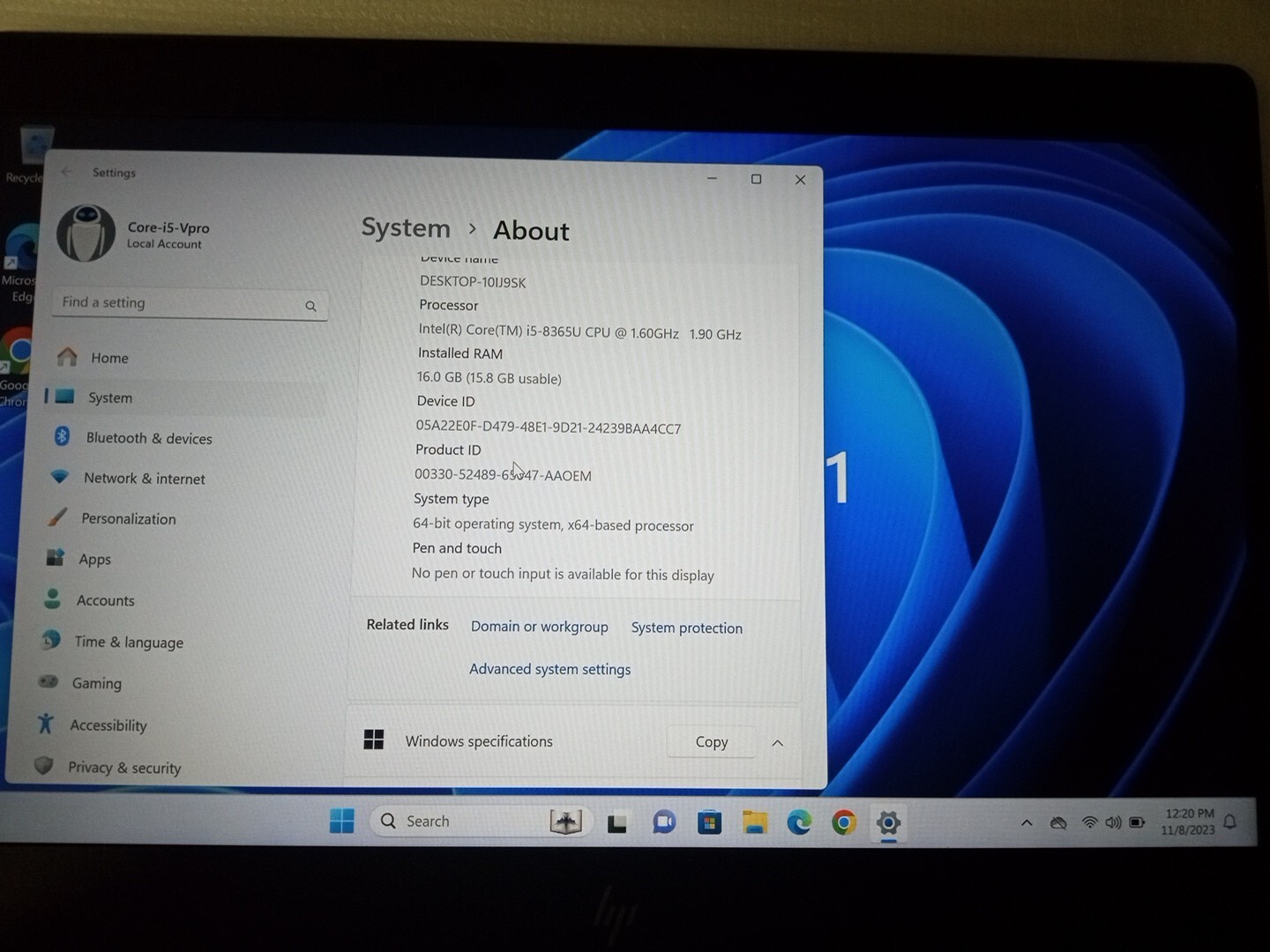Open the clock showing 12:20 PM
Viewport: 1270px width, 952px height.
1188,822
